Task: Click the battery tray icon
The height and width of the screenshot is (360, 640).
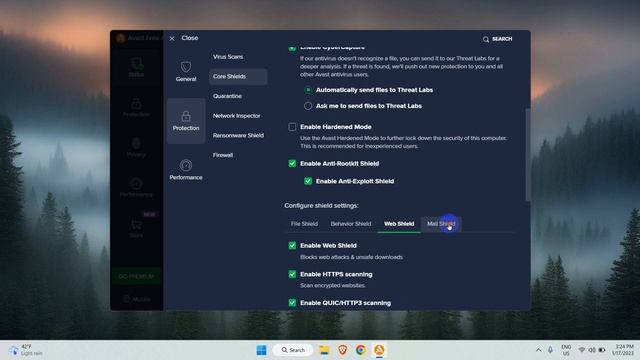Action: click(602, 350)
